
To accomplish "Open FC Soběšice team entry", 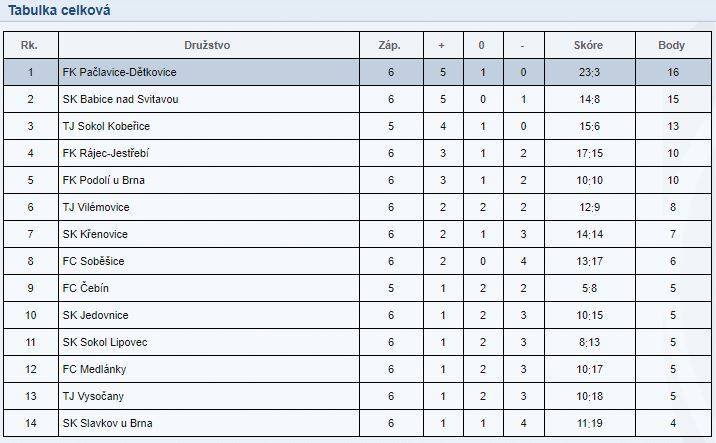I will 93,261.
